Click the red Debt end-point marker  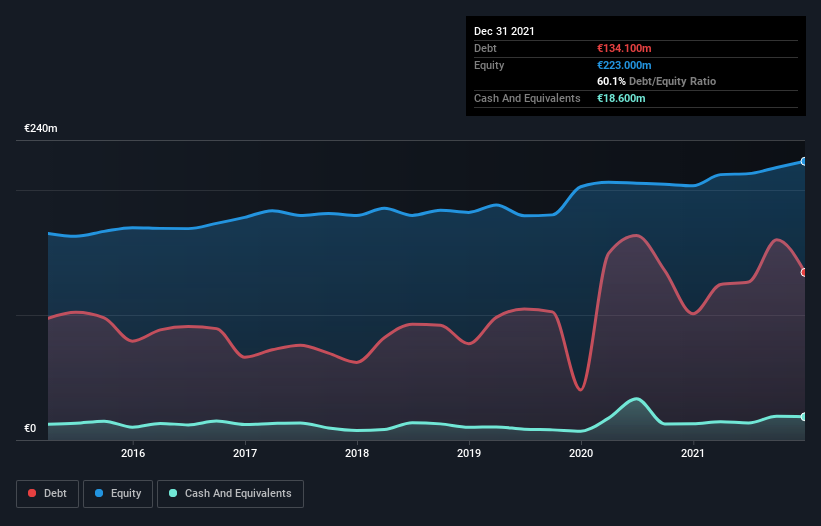pyautogui.click(x=804, y=273)
